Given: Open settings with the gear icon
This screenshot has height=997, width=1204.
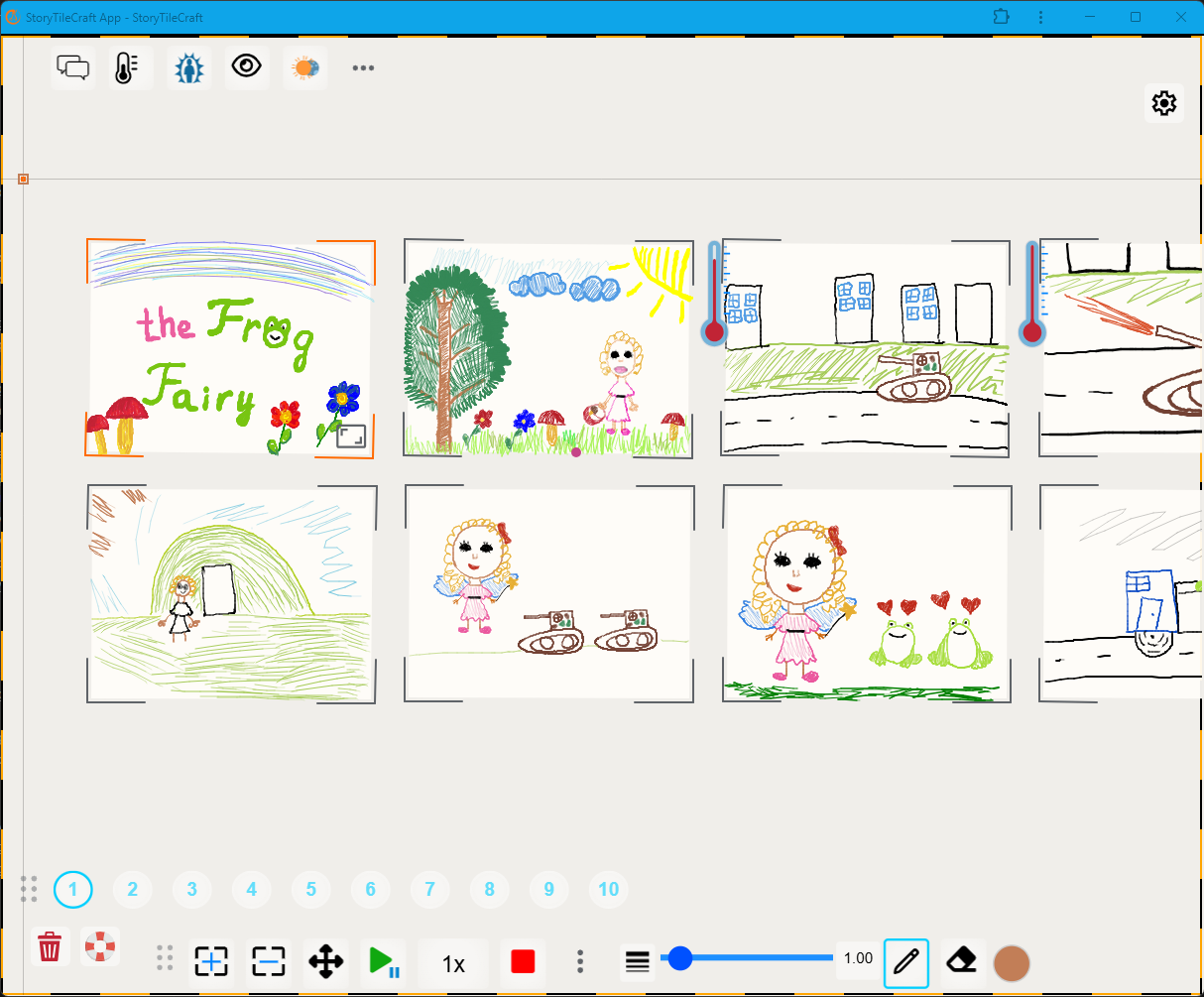Looking at the screenshot, I should [x=1163, y=103].
